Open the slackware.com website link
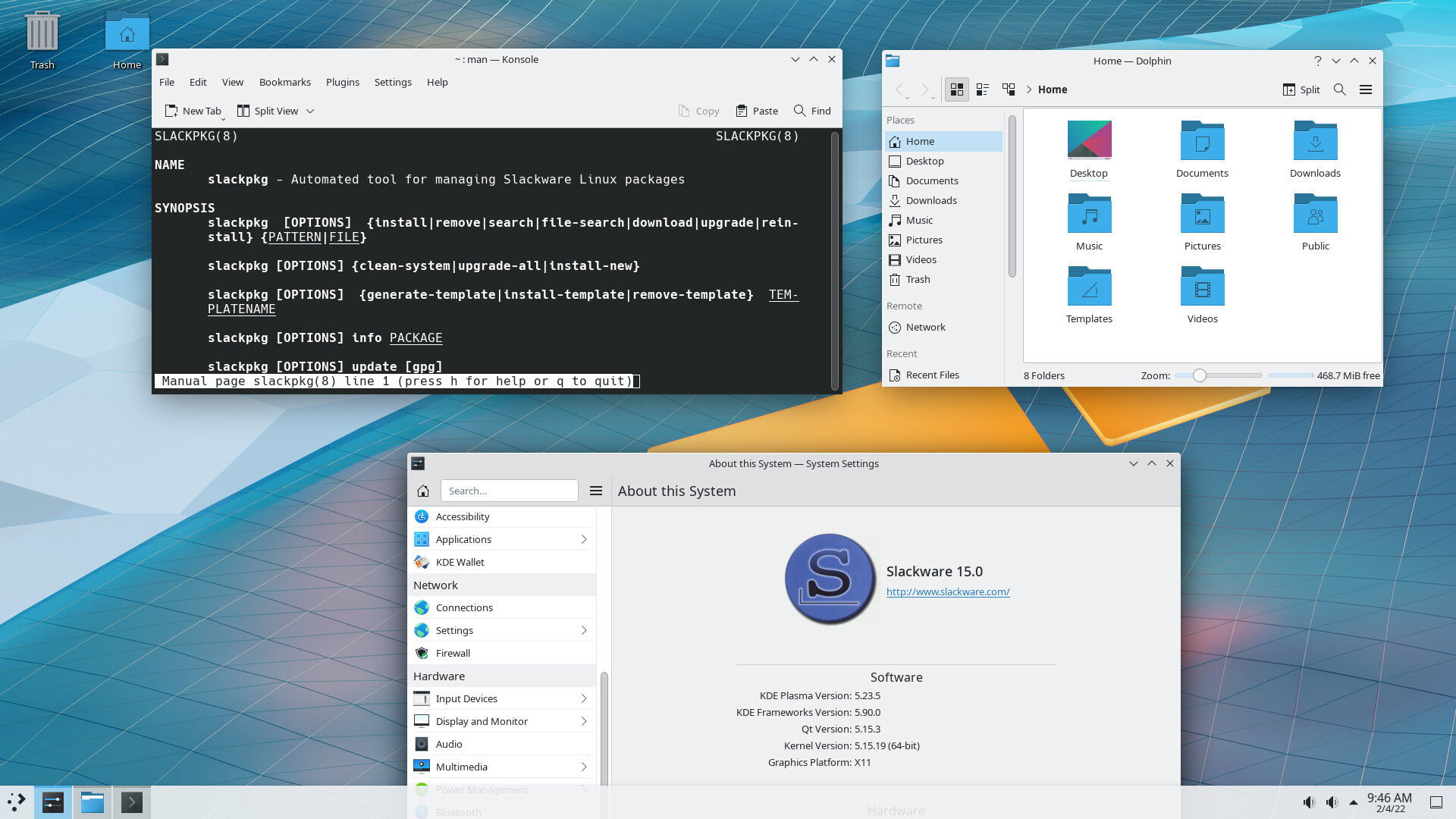Screen dimensions: 1456x819 pyautogui.click(x=947, y=591)
